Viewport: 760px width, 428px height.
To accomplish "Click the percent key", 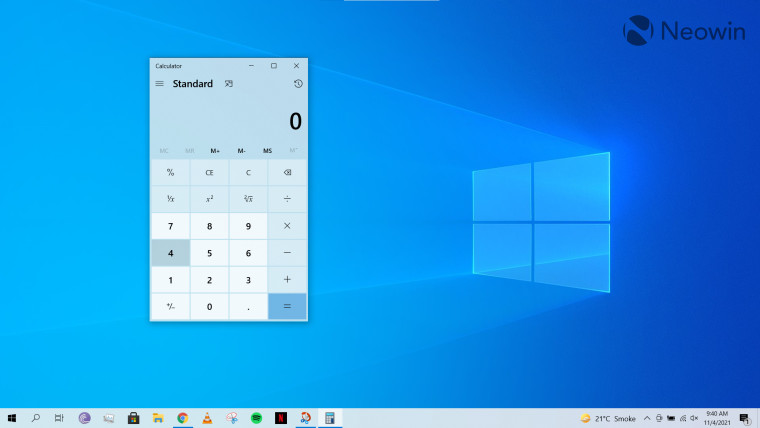I will (171, 173).
